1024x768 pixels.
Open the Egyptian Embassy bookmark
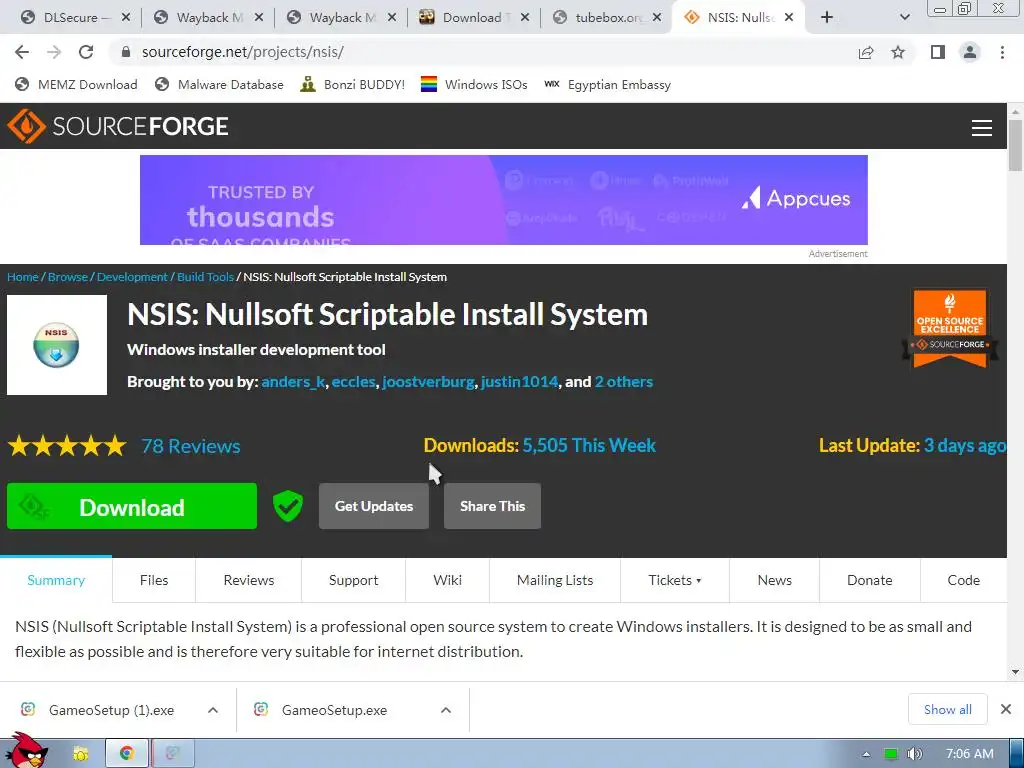pyautogui.click(x=607, y=85)
